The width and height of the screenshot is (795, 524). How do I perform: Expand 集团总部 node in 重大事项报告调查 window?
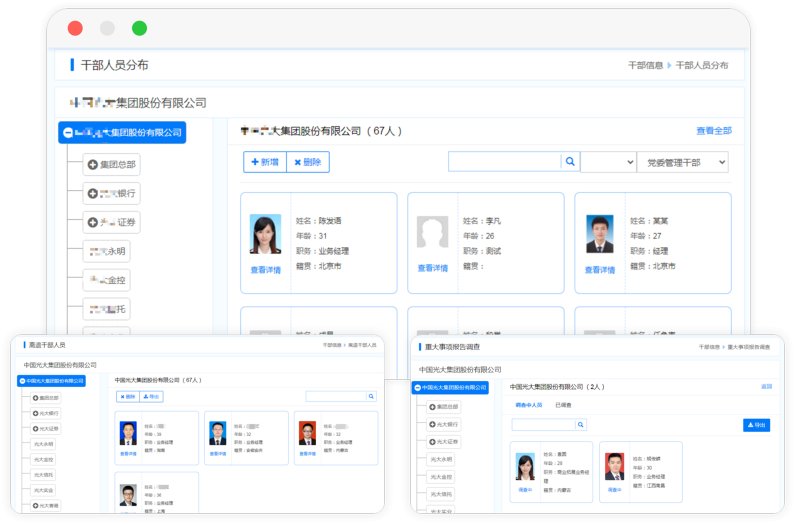pyautogui.click(x=432, y=407)
